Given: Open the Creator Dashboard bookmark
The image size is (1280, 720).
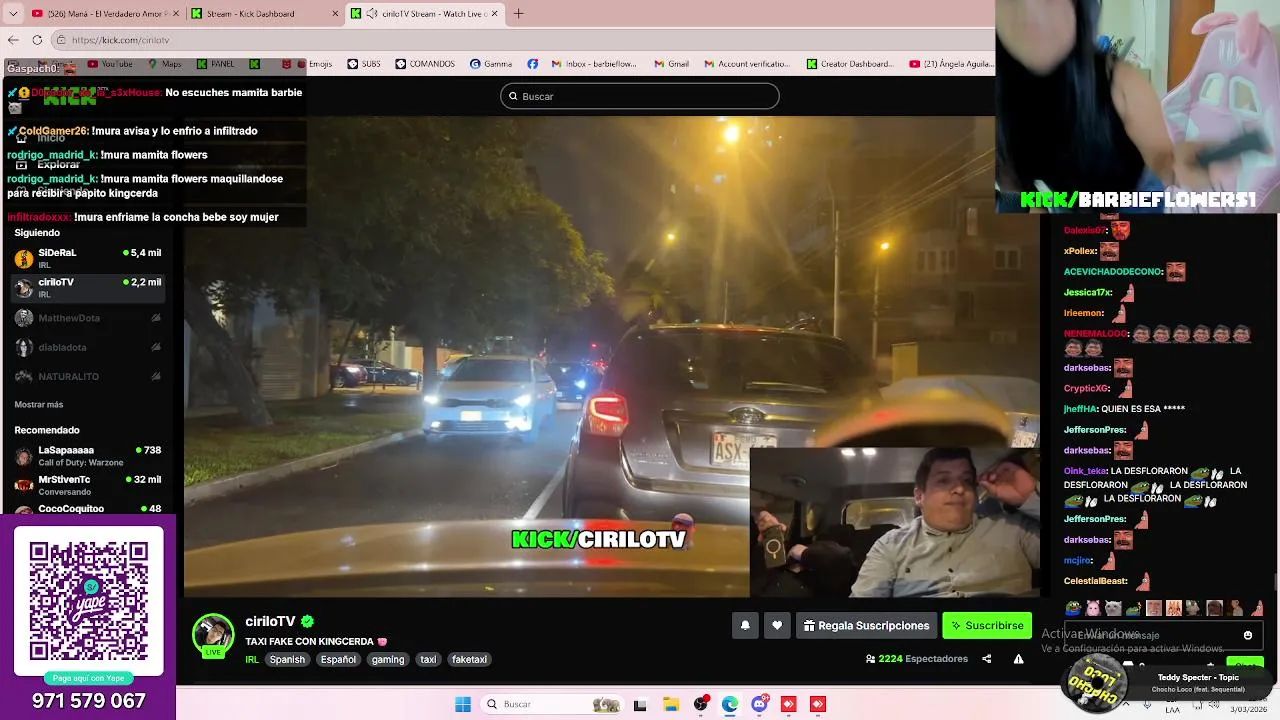Looking at the screenshot, I should pos(851,64).
